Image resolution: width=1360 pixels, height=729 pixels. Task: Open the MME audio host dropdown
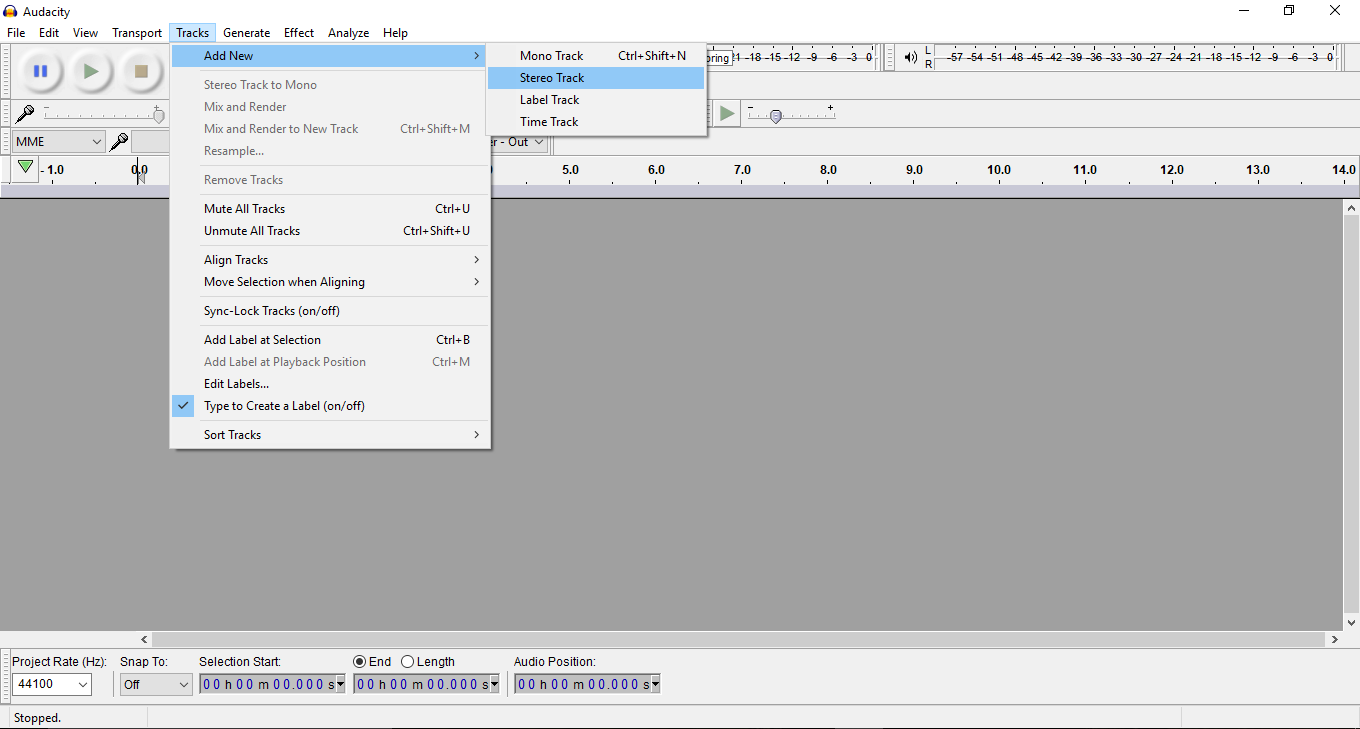pyautogui.click(x=59, y=142)
